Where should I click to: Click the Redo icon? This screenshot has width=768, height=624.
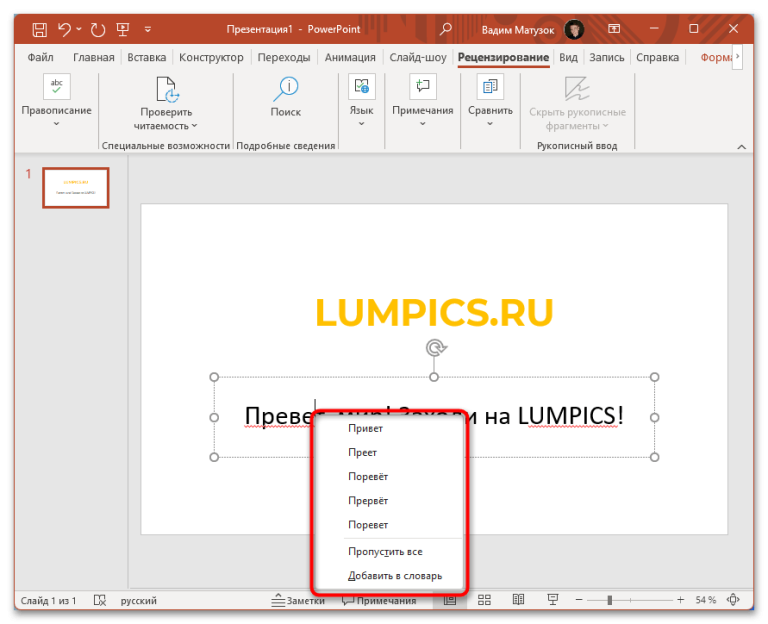coord(98,29)
